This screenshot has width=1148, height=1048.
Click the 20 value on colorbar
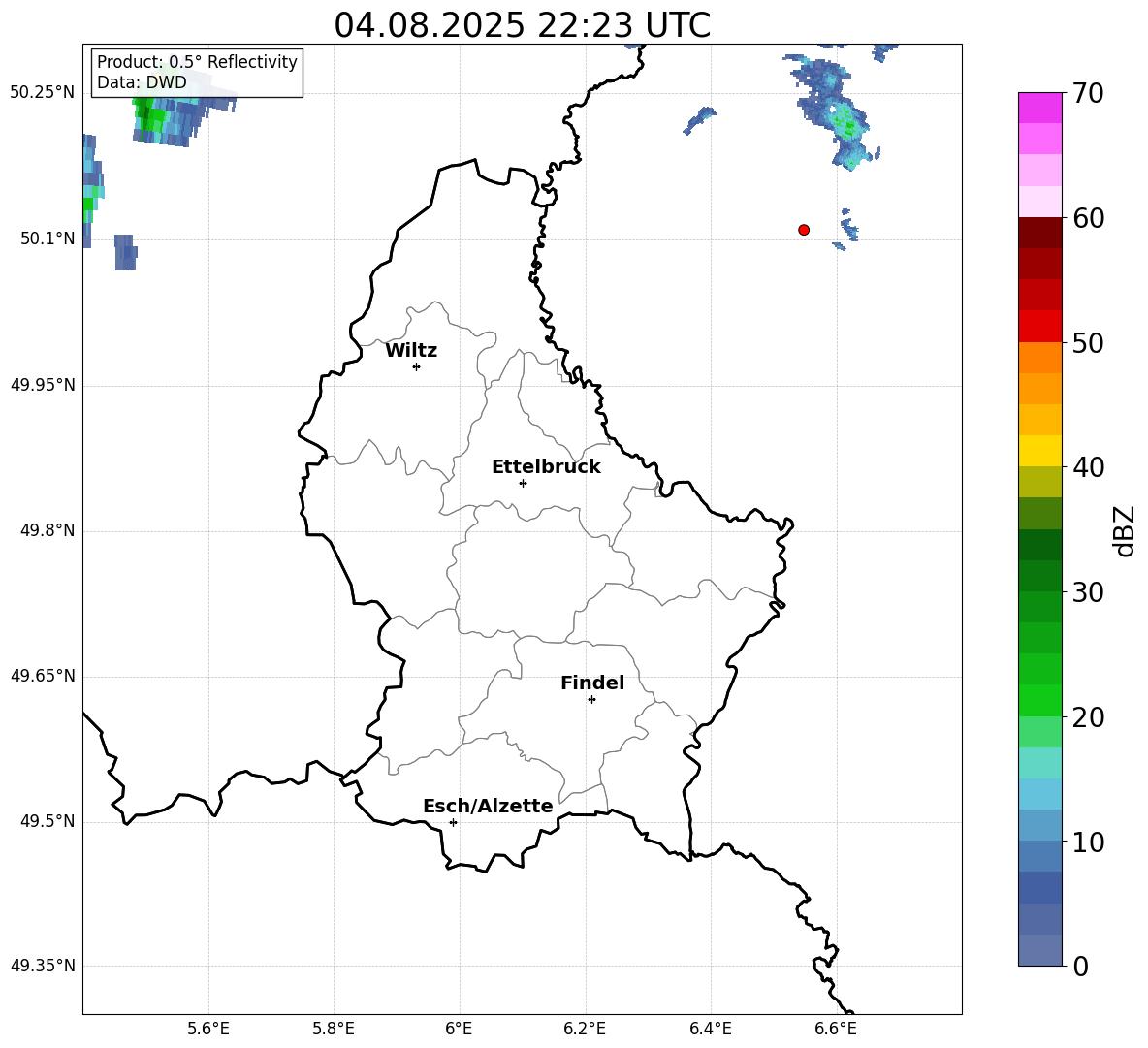coord(1088,716)
